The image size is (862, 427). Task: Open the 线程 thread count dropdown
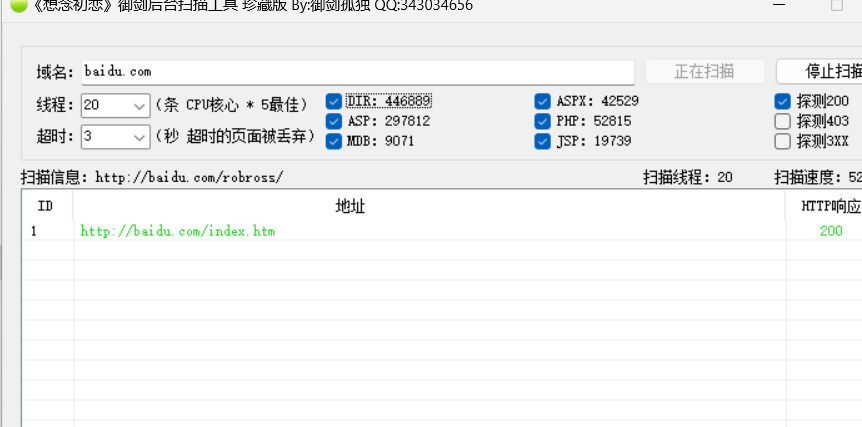pyautogui.click(x=115, y=105)
